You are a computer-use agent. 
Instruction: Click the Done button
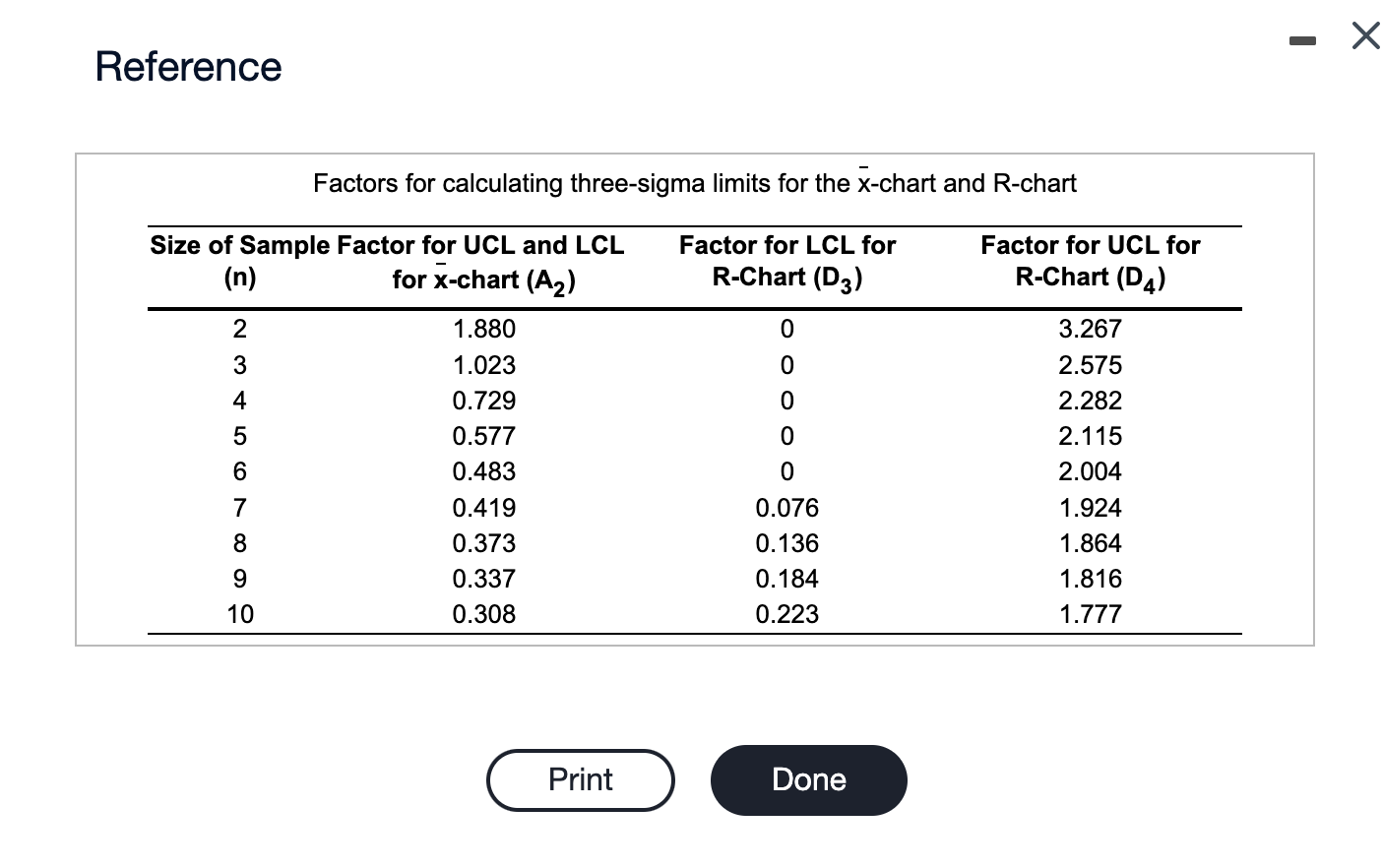coord(808,779)
